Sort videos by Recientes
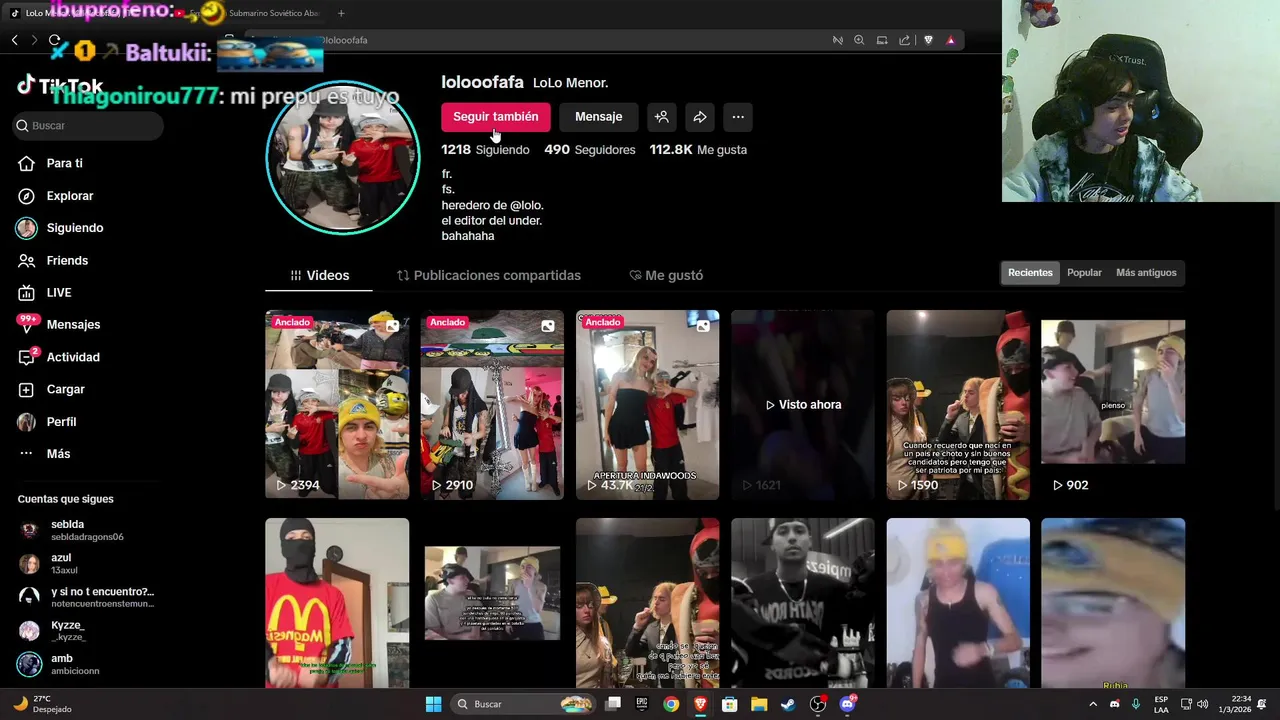Image resolution: width=1280 pixels, height=720 pixels. [x=1030, y=273]
